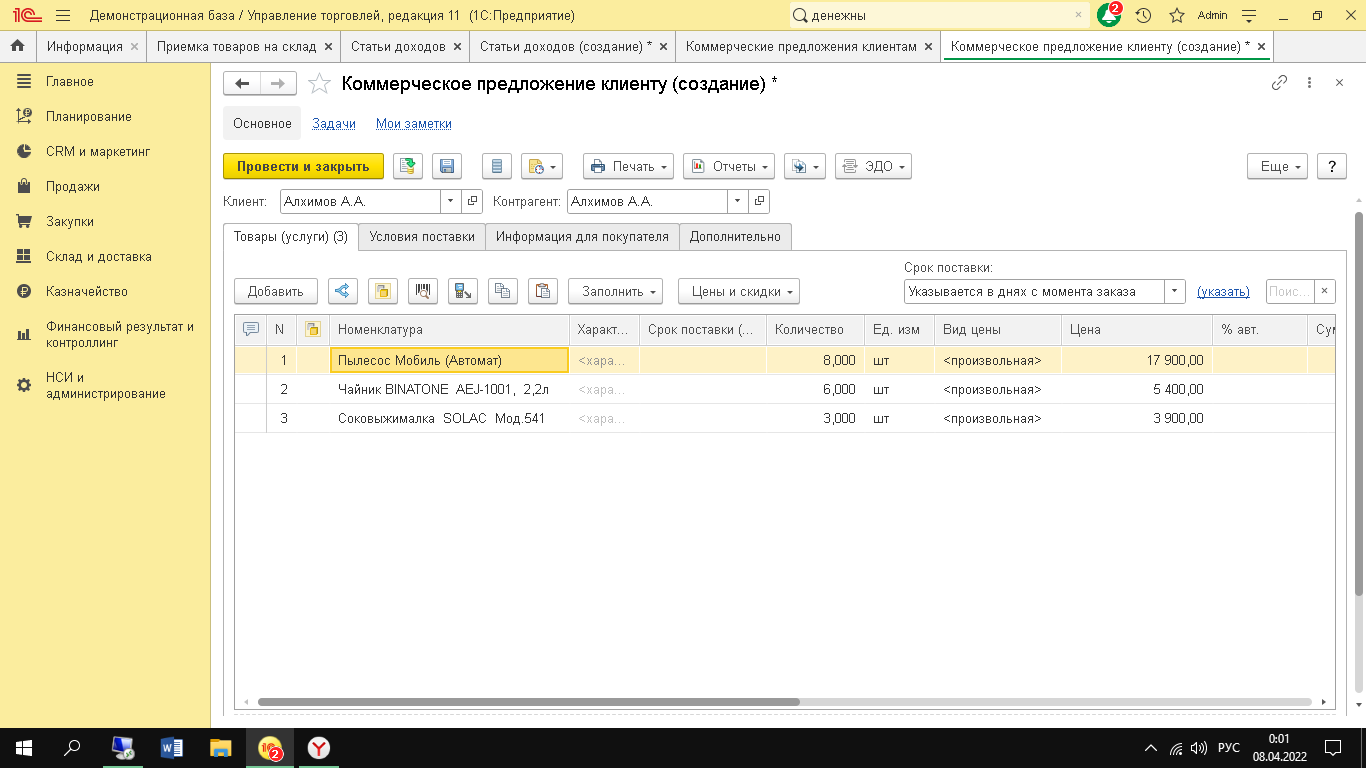Screen dimensions: 1366x768
Task: Click the split row arrows icon next to Добавить
Action: coord(343,292)
